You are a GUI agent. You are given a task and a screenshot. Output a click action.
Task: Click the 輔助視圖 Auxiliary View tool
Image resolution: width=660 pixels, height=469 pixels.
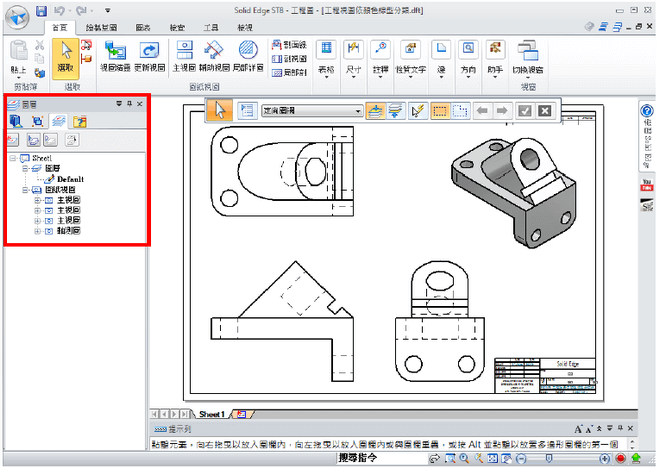tap(213, 56)
